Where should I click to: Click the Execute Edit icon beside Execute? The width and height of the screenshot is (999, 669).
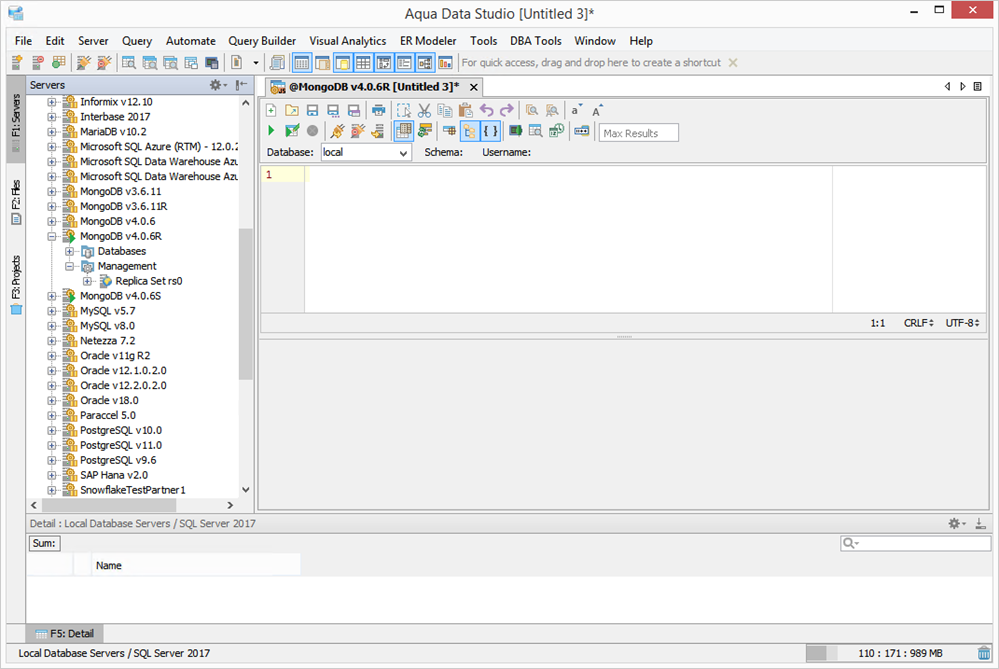[x=292, y=131]
